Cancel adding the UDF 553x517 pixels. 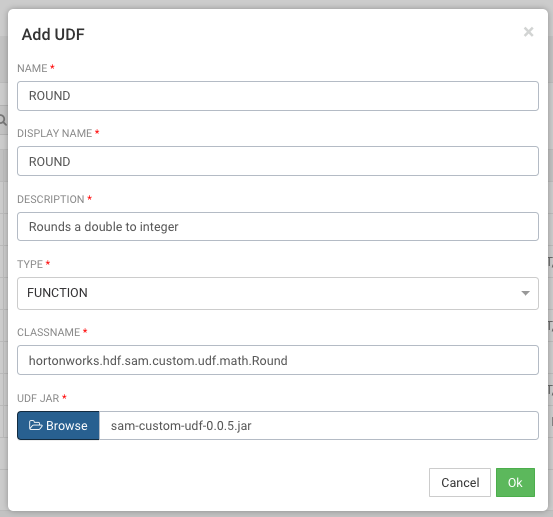click(x=460, y=482)
